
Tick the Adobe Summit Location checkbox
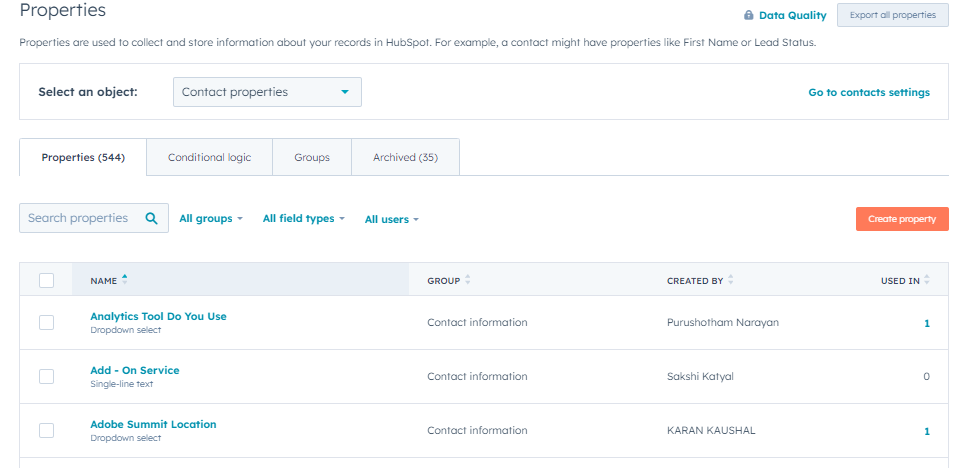pyautogui.click(x=46, y=430)
